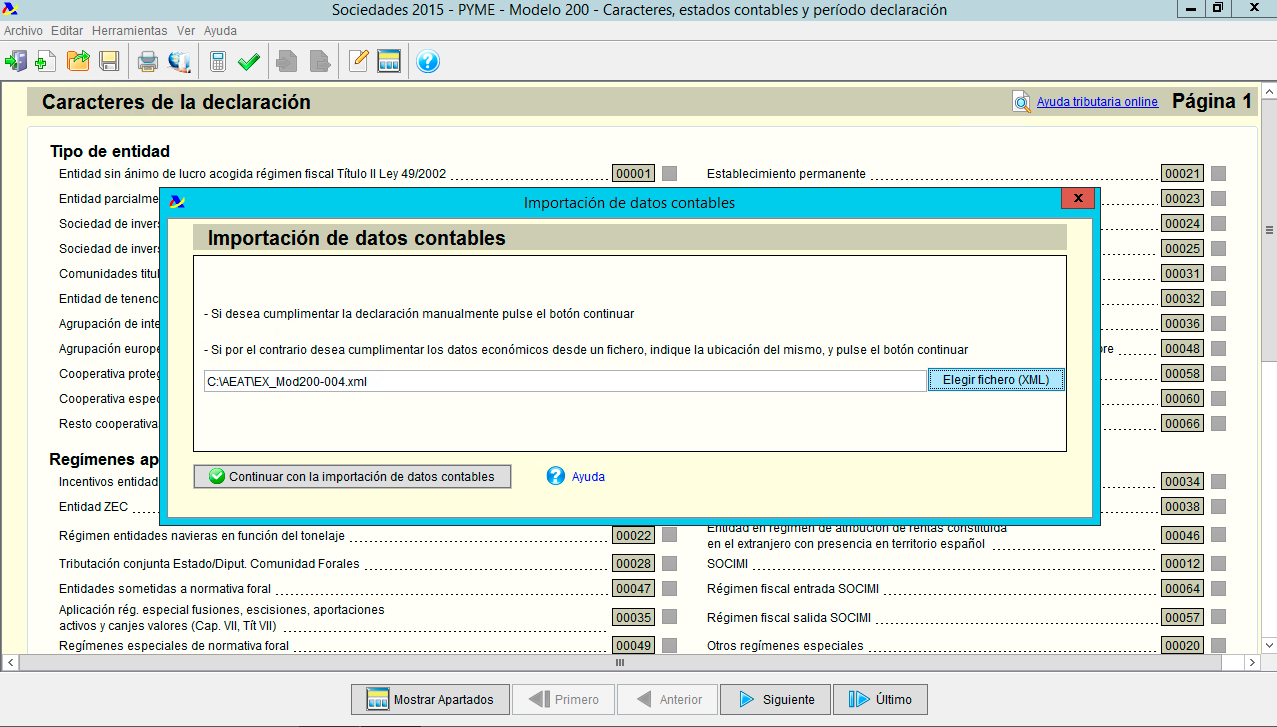Open help via the blue question mark toolbar icon

pyautogui.click(x=428, y=62)
